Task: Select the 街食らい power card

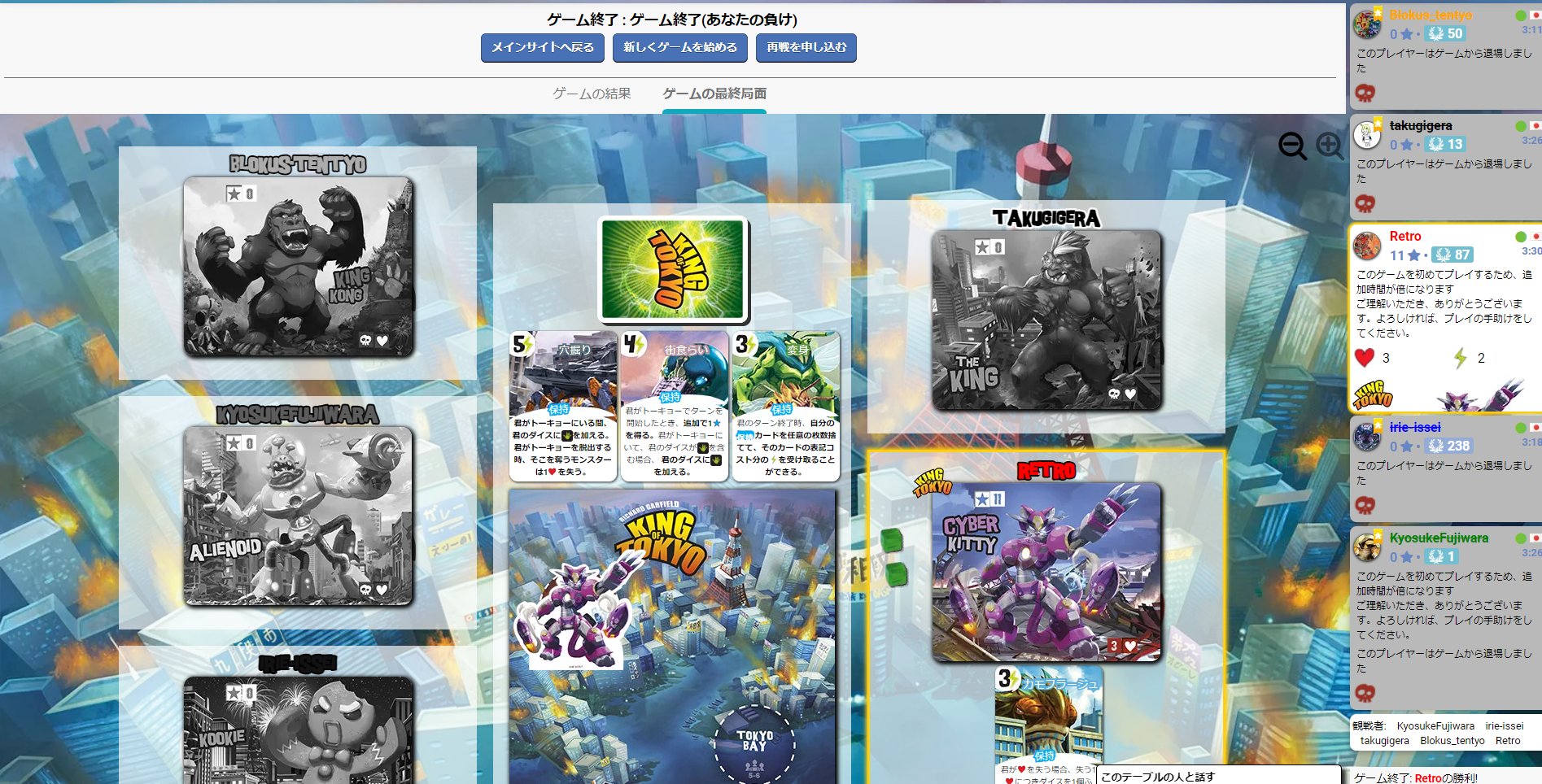Action: tap(674, 405)
